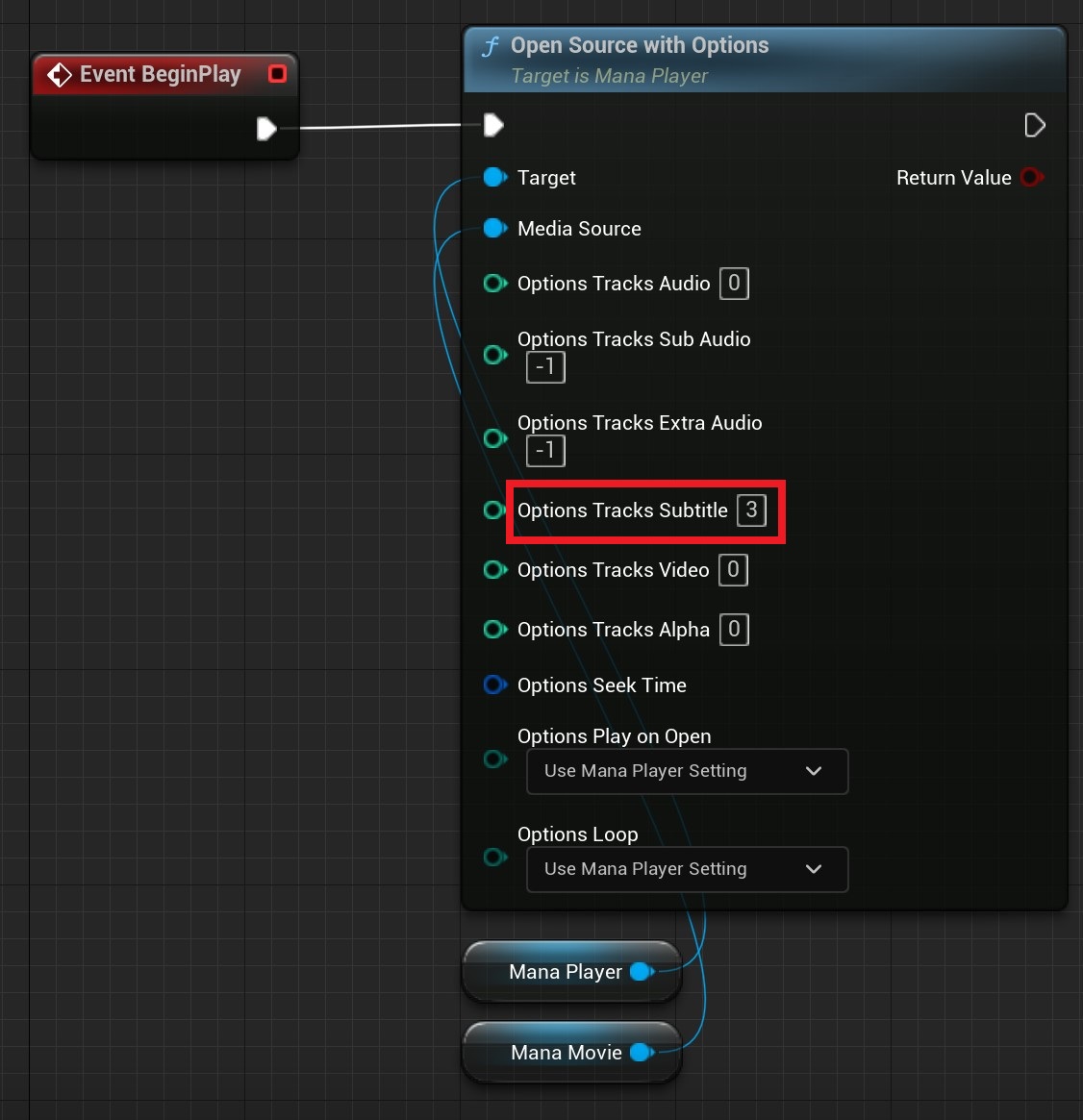The height and width of the screenshot is (1120, 1083).
Task: Click the Media Source input pin
Action: coord(495,229)
